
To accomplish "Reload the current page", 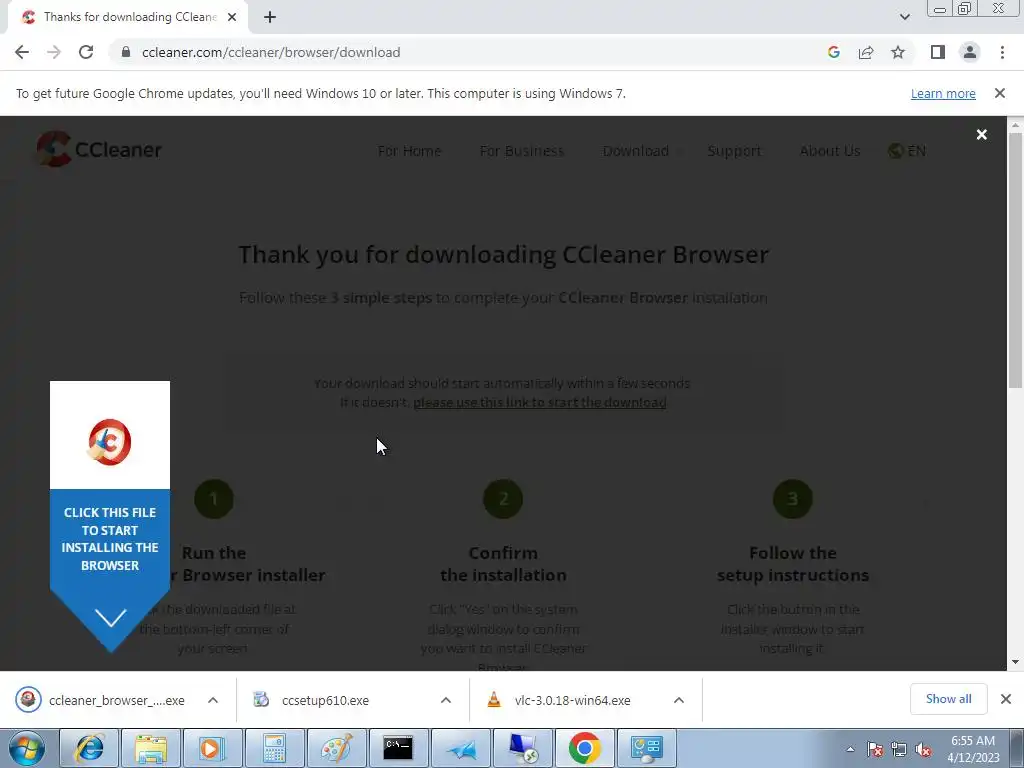I will tap(86, 52).
